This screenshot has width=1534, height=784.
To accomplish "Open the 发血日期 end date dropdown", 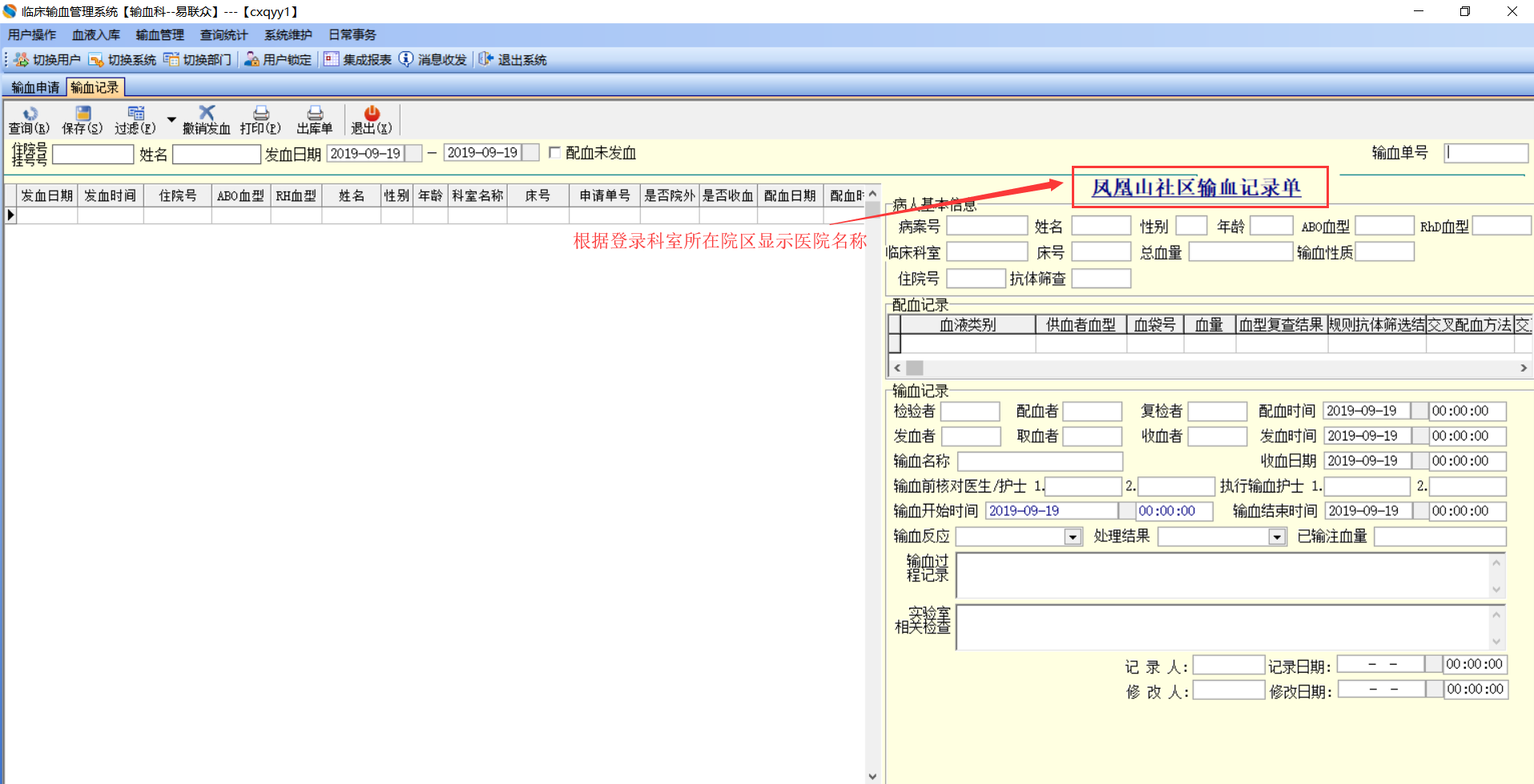I will point(530,153).
